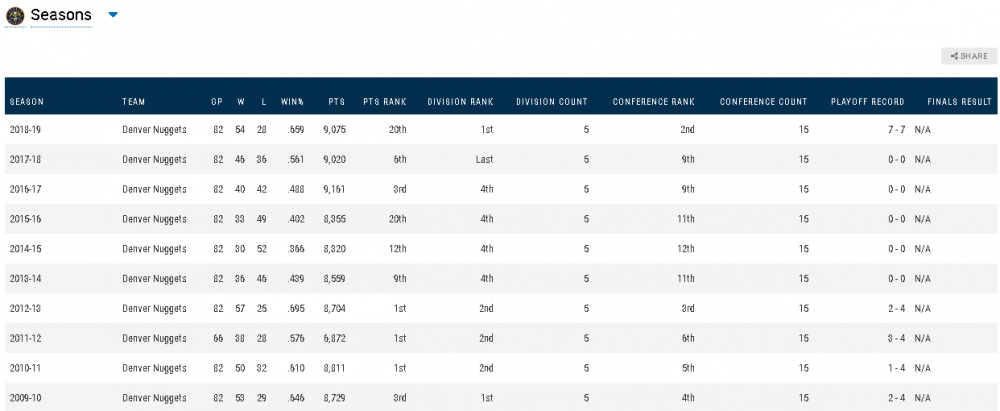The width and height of the screenshot is (1000, 411).
Task: Open the 2018-19 season link
Action: 25,129
